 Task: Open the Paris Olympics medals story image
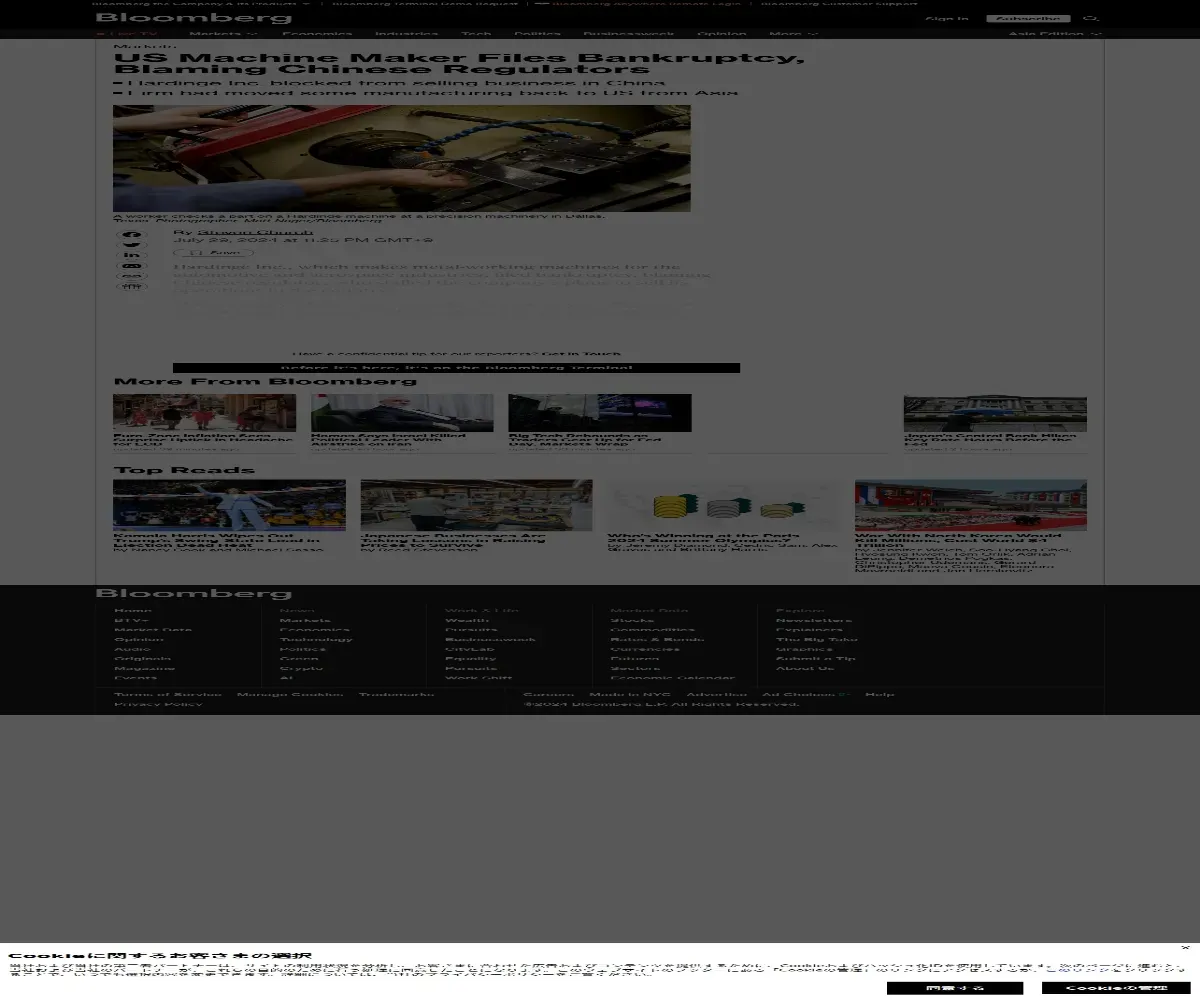724,505
